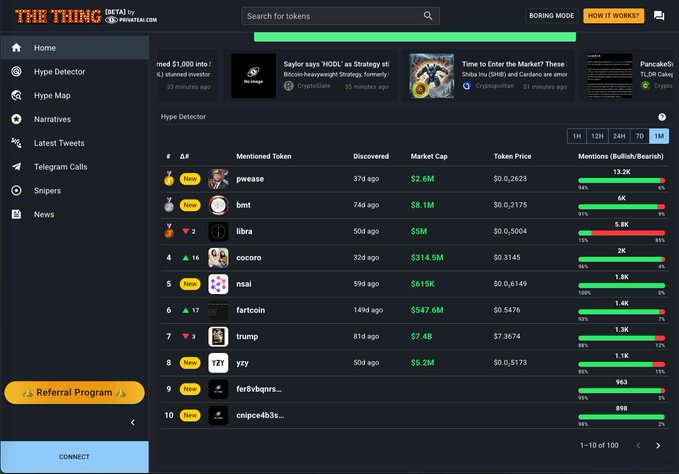Open the pwease token link
Image resolution: width=679 pixels, height=474 pixels.
pyautogui.click(x=250, y=179)
